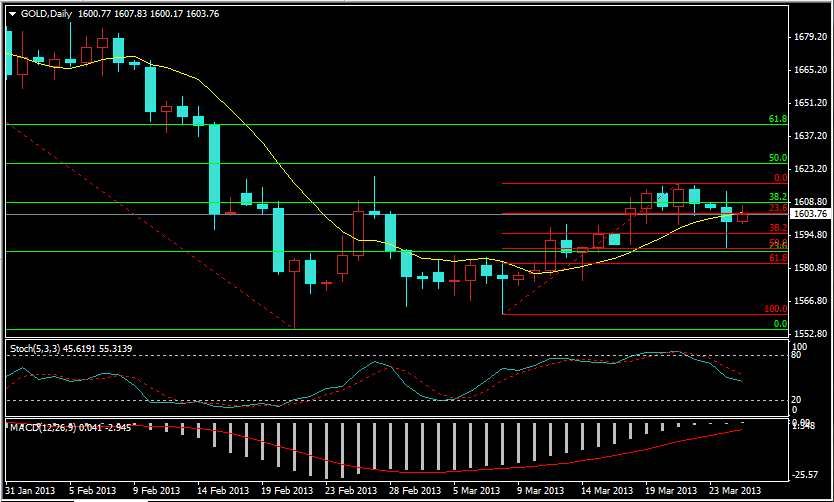Image resolution: width=834 pixels, height=502 pixels.
Task: Click the 1608.80 price axis label
Action: (x=810, y=202)
